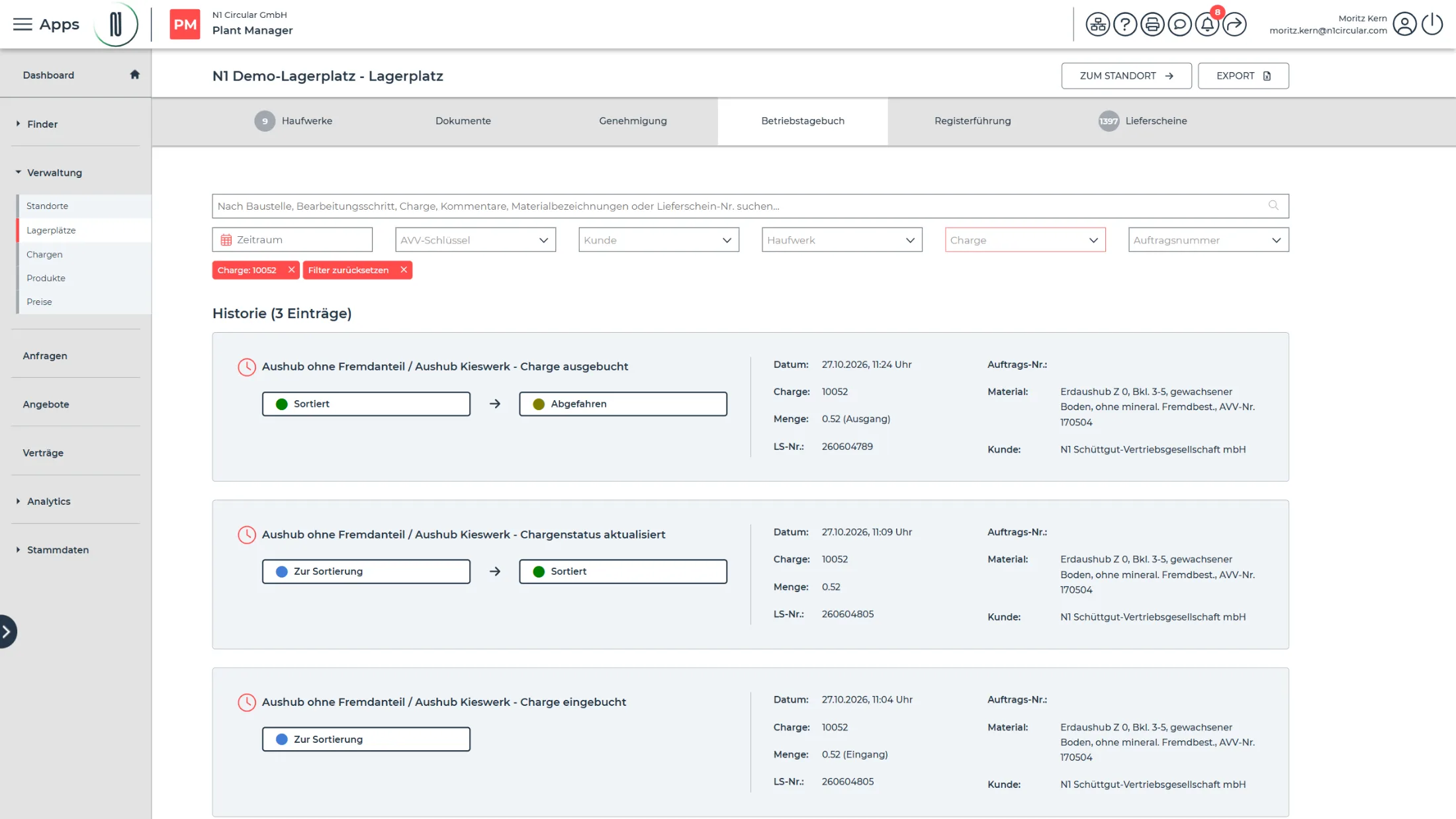Click clock icon of Chargenstatus aktualisiert entry
The width and height of the screenshot is (1456, 819).
click(247, 535)
